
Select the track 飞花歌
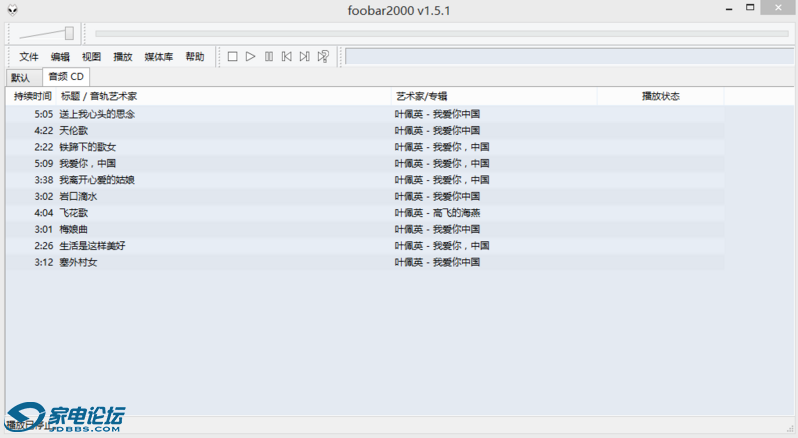74,213
